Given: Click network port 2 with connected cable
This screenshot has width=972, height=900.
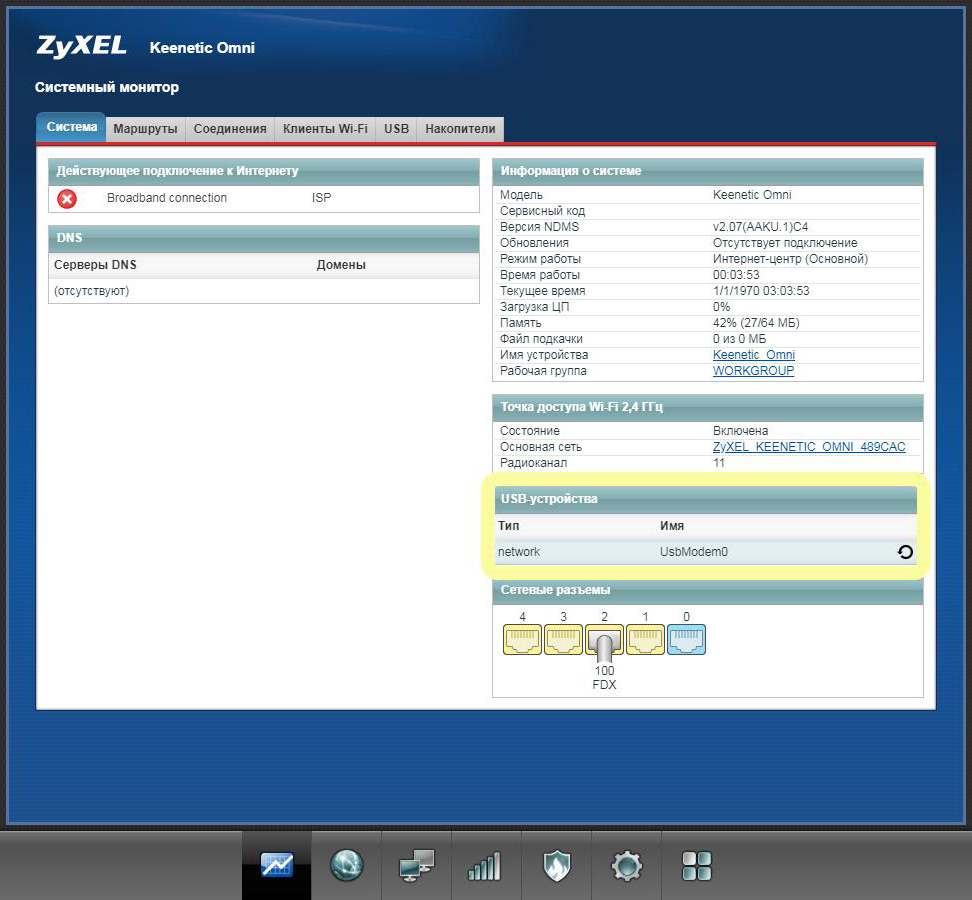Looking at the screenshot, I should [604, 641].
